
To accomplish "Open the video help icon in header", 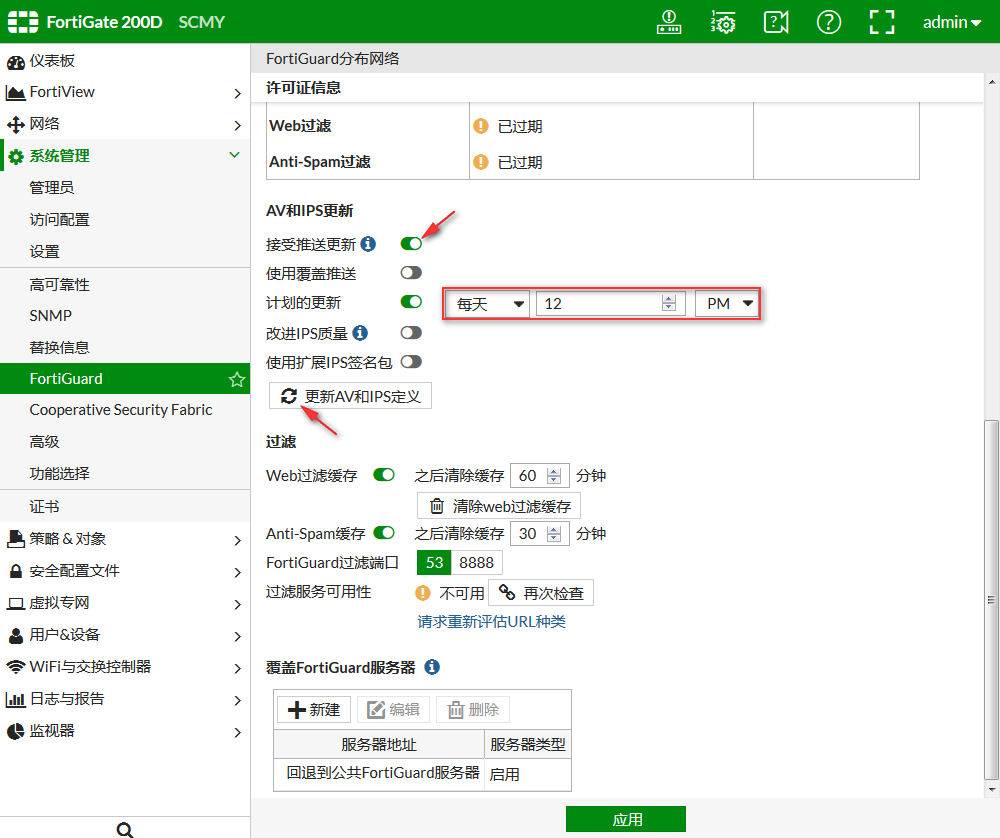I will (x=776, y=22).
